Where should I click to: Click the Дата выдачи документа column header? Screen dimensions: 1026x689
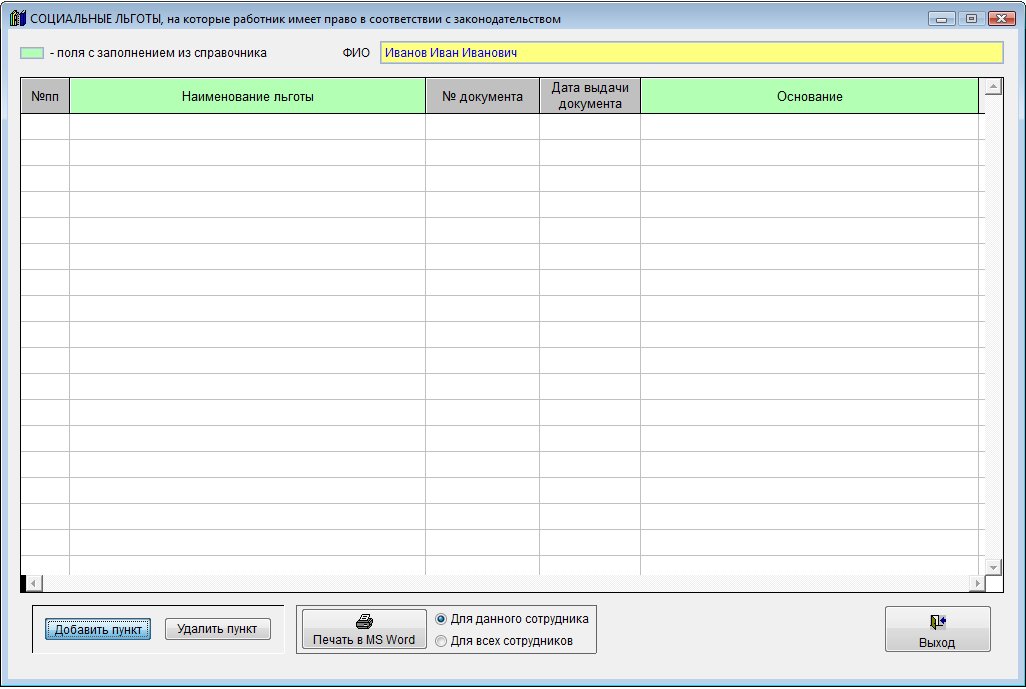click(x=590, y=96)
